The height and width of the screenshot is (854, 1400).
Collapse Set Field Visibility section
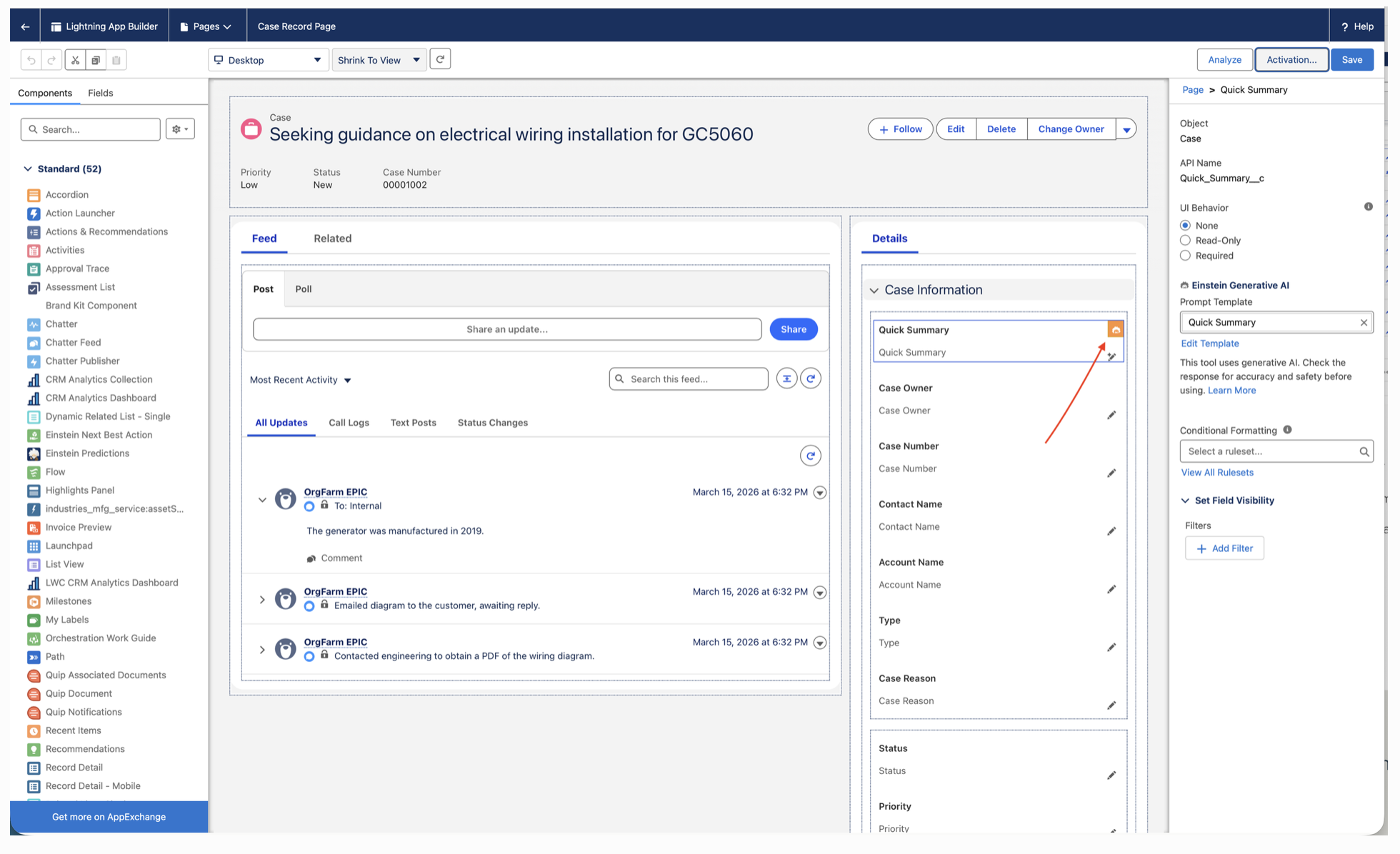click(x=1186, y=501)
